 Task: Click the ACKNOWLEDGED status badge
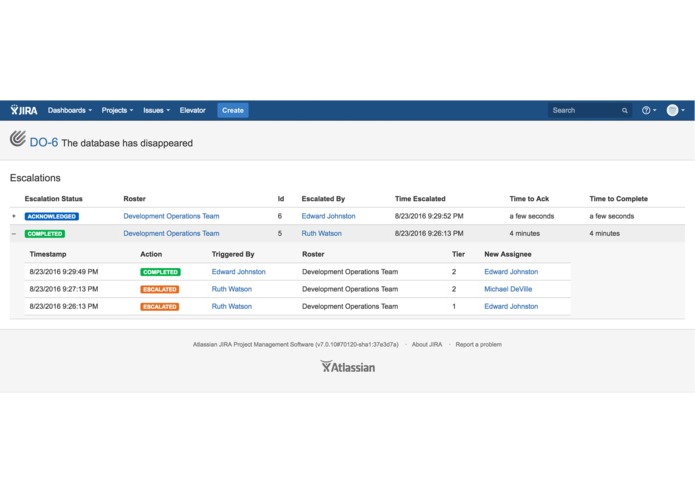click(52, 216)
